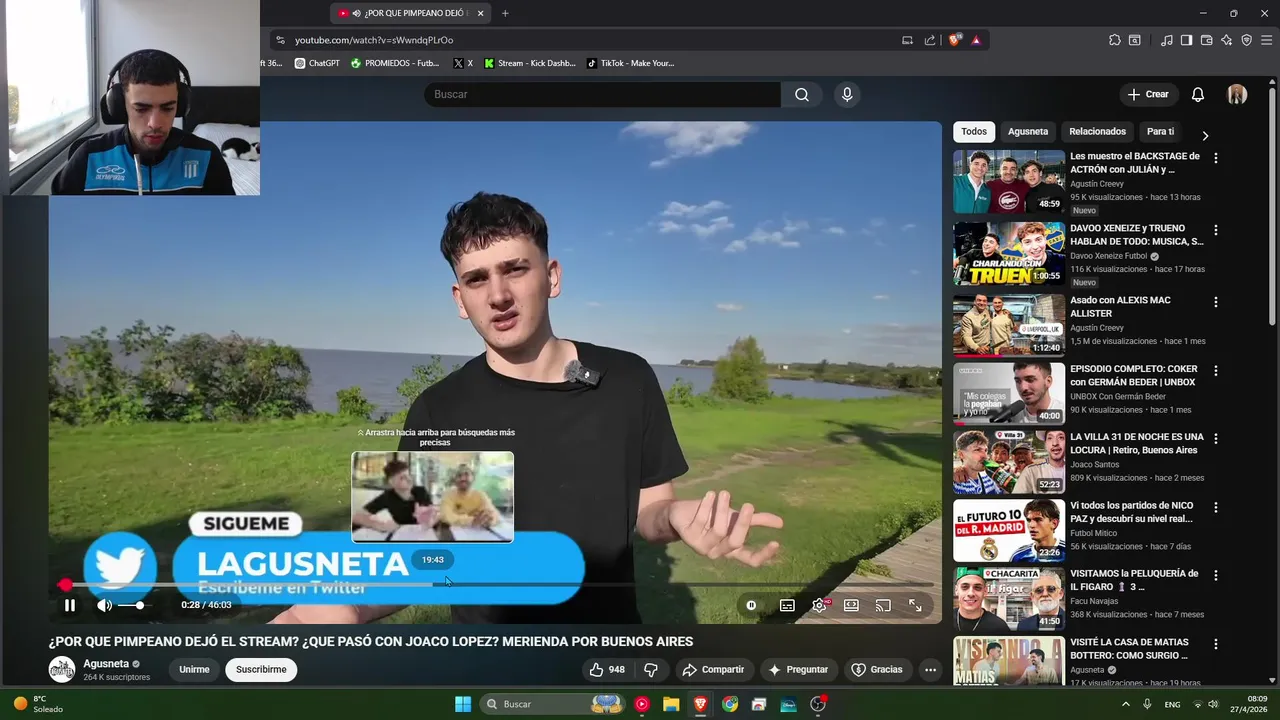Pause the video with the pause button
The height and width of the screenshot is (720, 1280).
[70, 605]
